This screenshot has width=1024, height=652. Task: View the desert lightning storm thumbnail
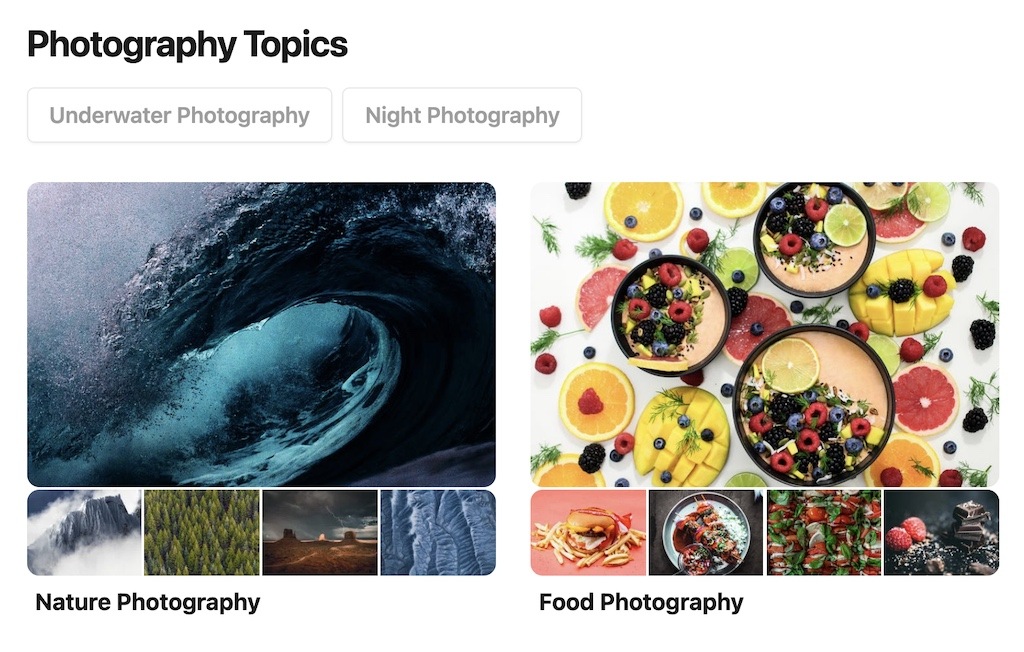[319, 532]
